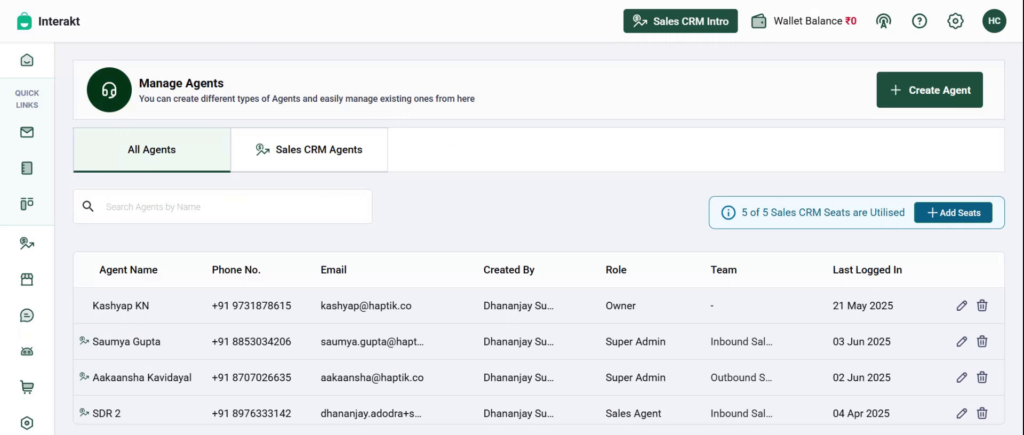The height and width of the screenshot is (435, 1024).
Task: Select the Kashyap KN agent name
Action: (121, 306)
